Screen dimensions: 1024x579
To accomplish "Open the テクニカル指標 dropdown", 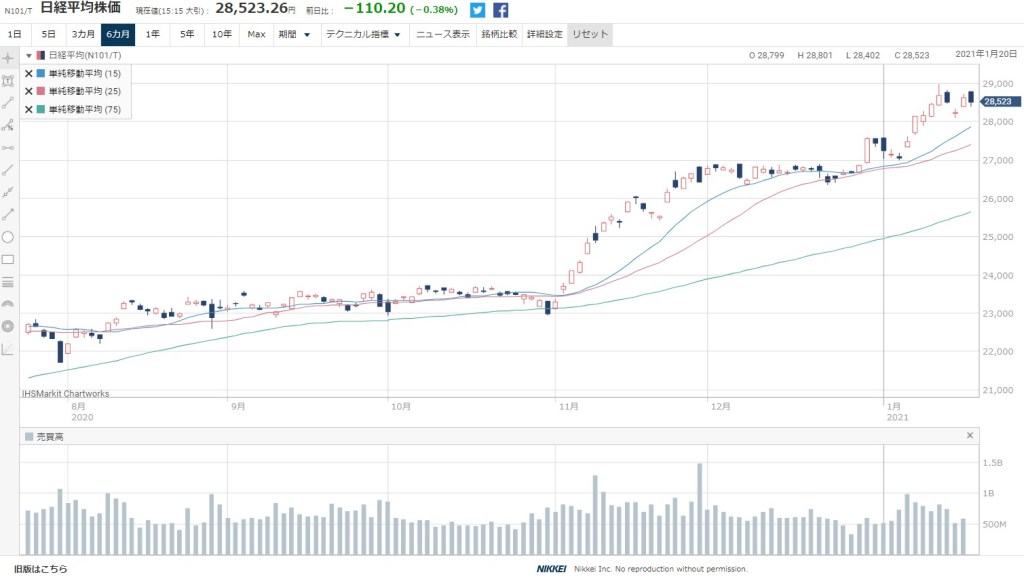I will point(363,34).
